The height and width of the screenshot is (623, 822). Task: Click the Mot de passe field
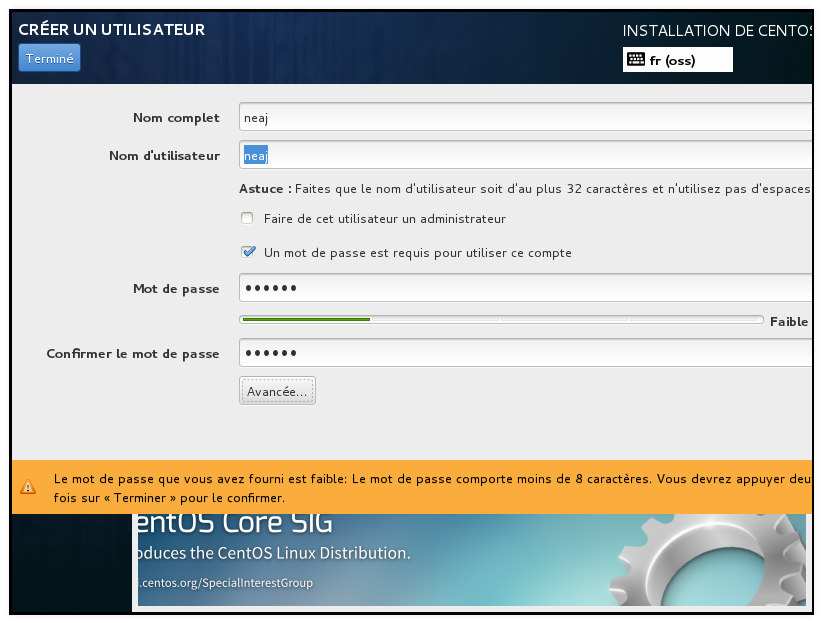pos(526,287)
